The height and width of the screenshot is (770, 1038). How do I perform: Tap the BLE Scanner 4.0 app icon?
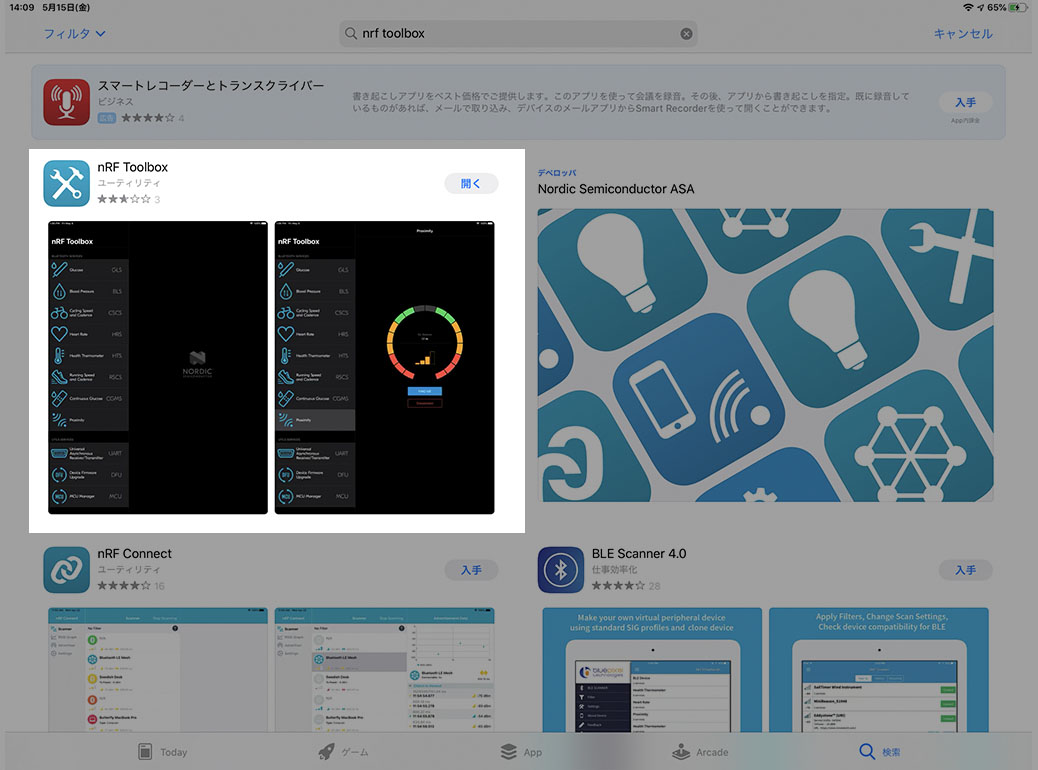point(561,569)
